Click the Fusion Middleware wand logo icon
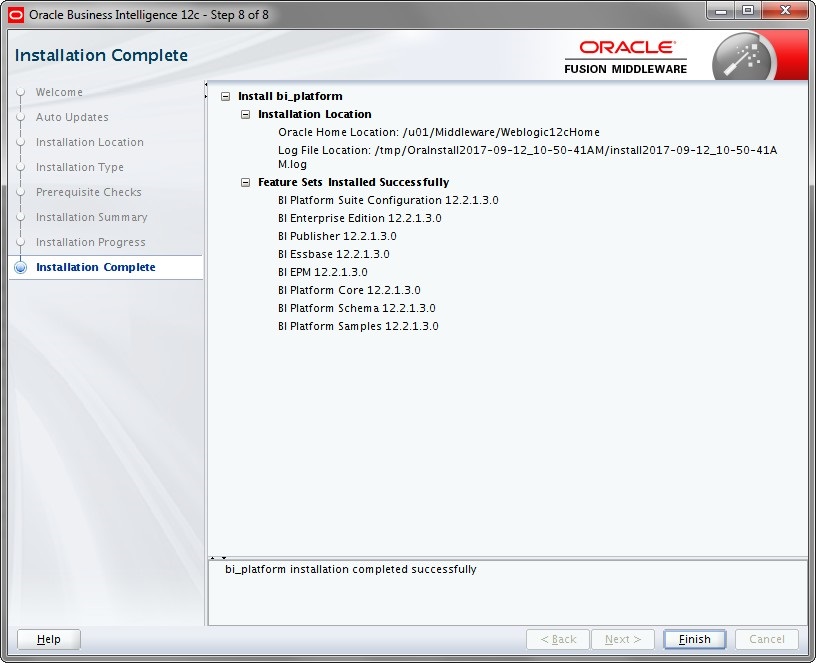Image resolution: width=816 pixels, height=663 pixels. click(x=745, y=58)
